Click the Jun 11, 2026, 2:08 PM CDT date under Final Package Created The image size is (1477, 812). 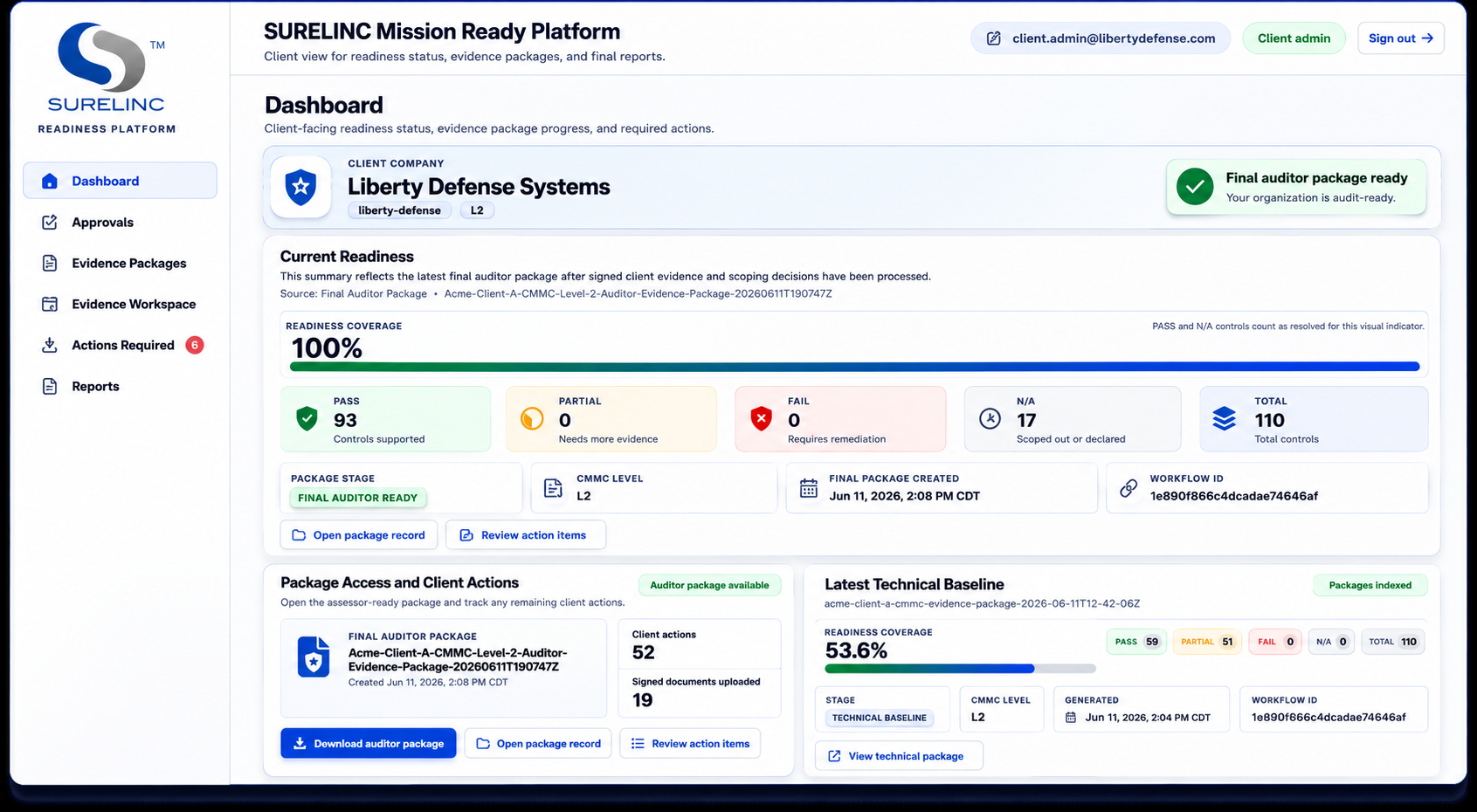(x=904, y=496)
